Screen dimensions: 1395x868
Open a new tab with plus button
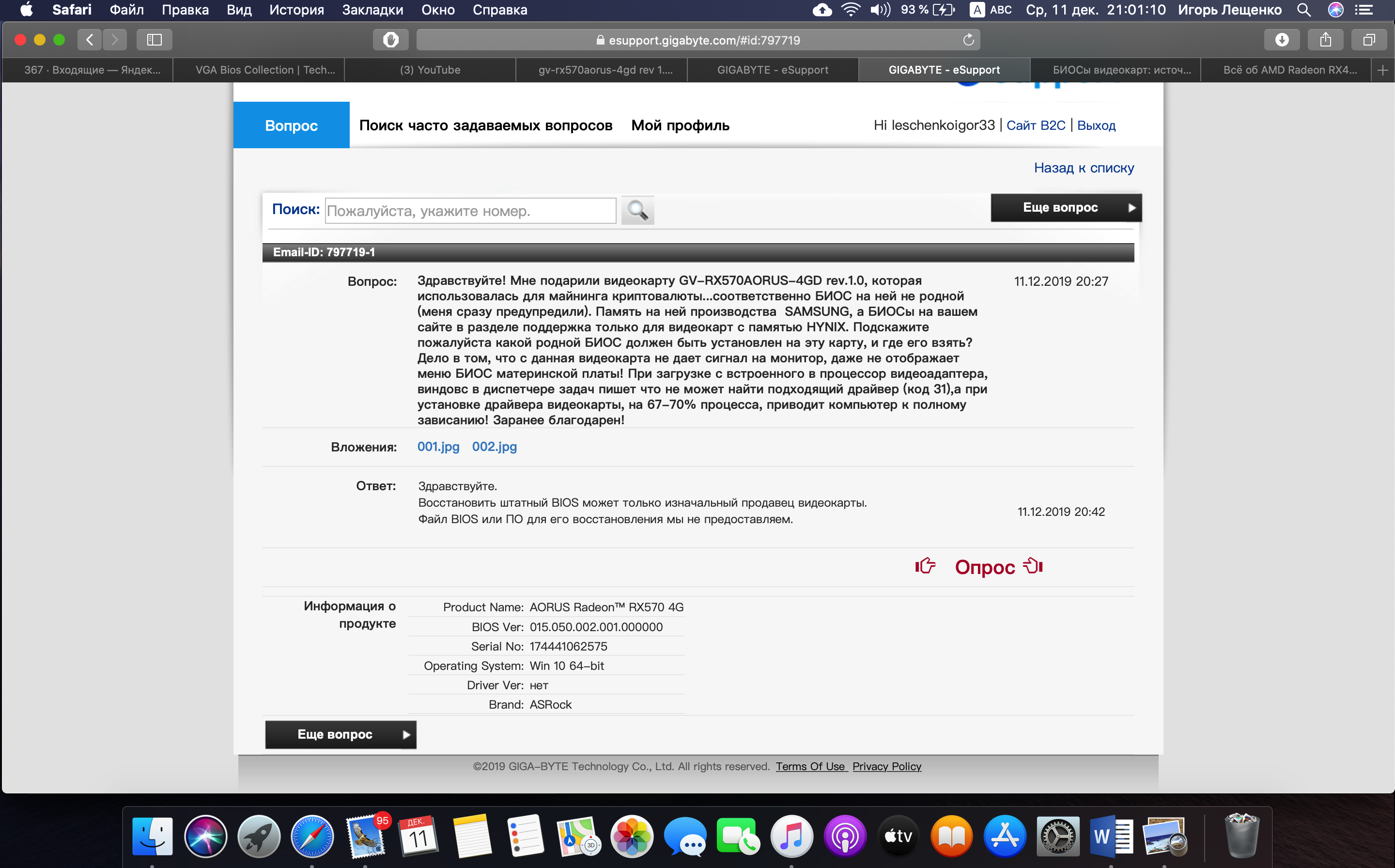click(1382, 70)
